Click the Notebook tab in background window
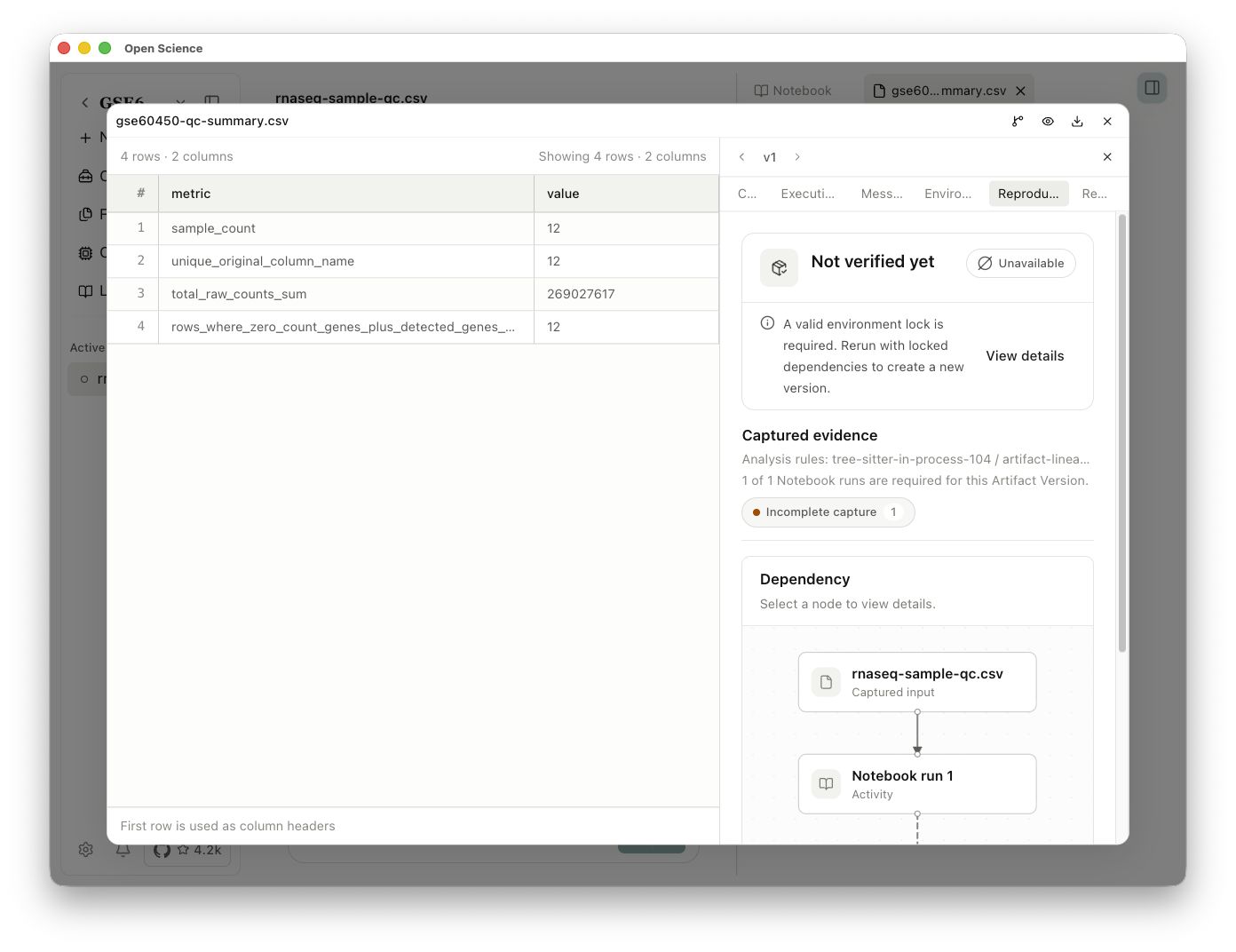 click(793, 91)
